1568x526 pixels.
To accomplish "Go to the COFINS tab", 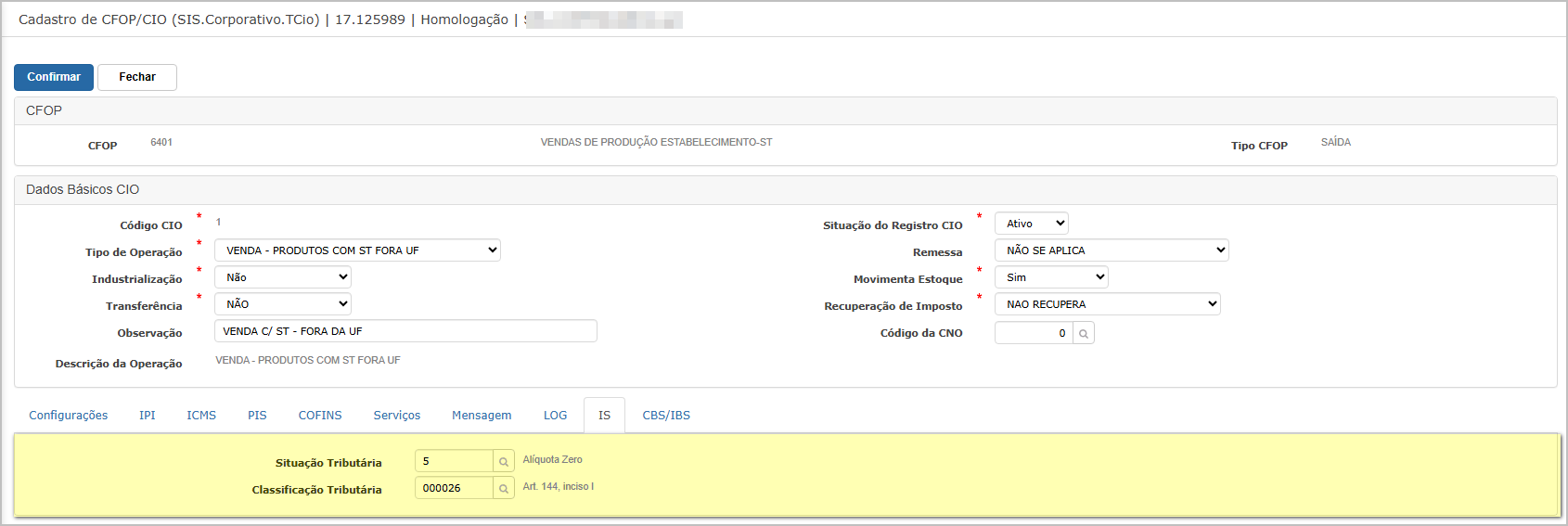I will click(x=320, y=416).
